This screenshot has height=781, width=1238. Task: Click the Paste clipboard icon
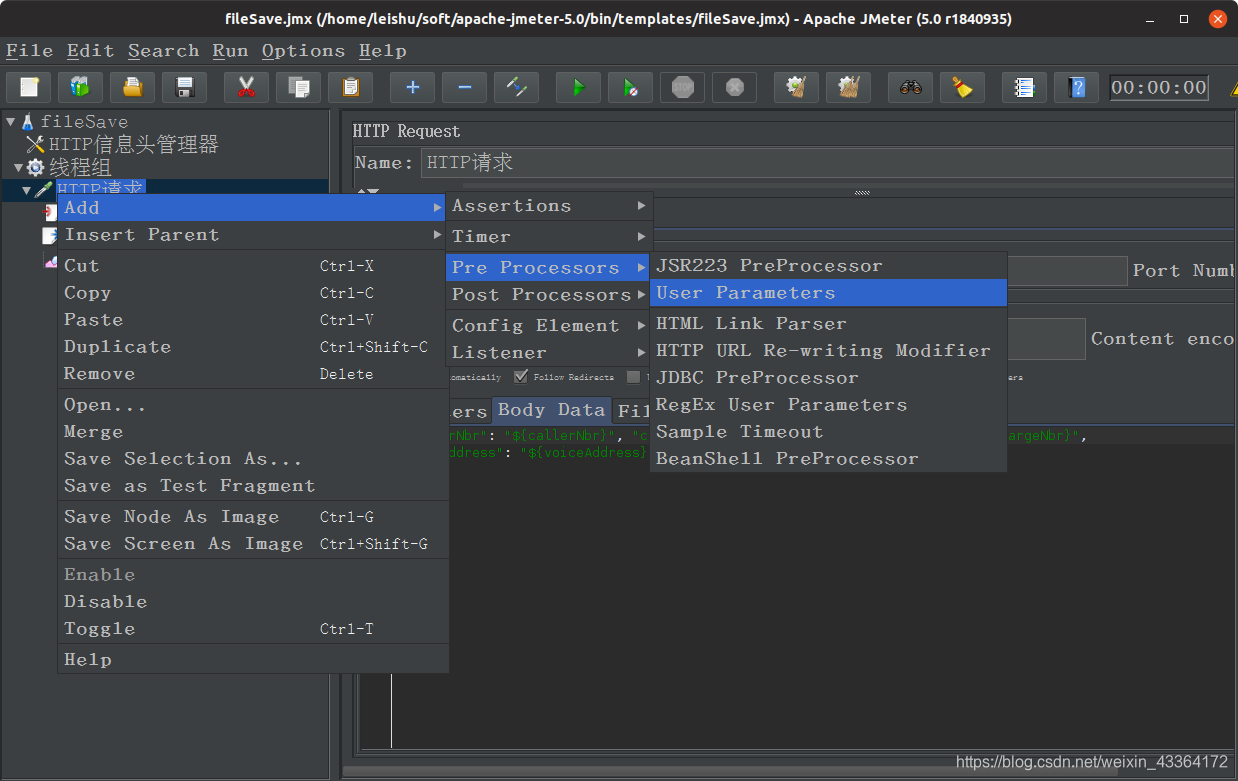coord(350,87)
